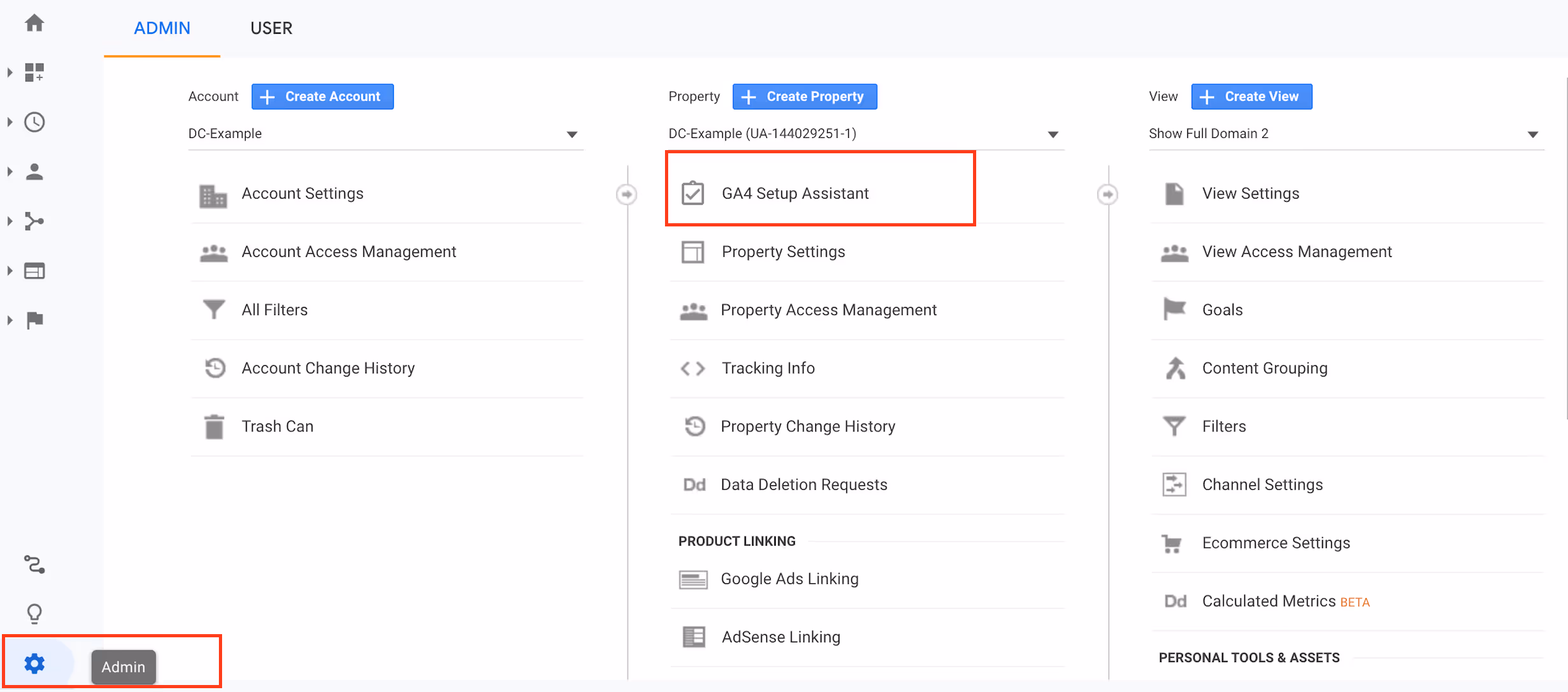Open Realtime reports clock icon

pyautogui.click(x=34, y=122)
